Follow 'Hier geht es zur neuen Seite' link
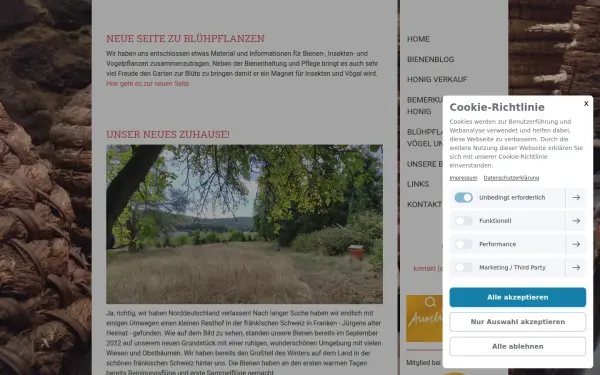 [x=147, y=83]
